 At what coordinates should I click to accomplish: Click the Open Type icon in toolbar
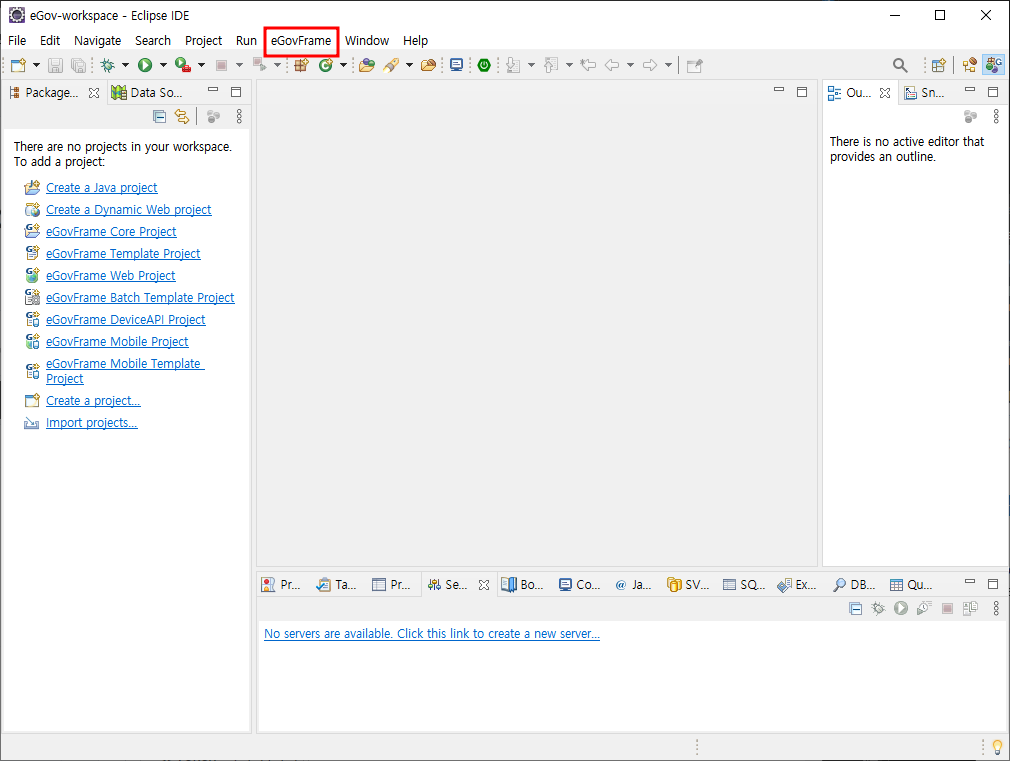pos(367,65)
